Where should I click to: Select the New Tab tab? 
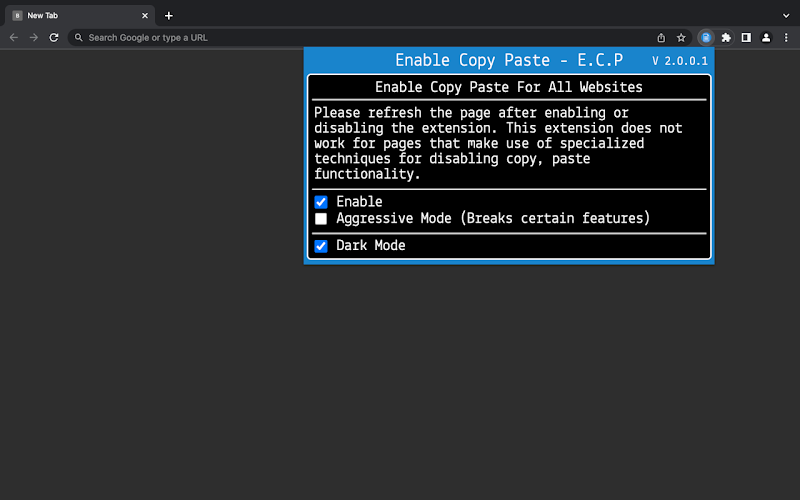coord(80,16)
